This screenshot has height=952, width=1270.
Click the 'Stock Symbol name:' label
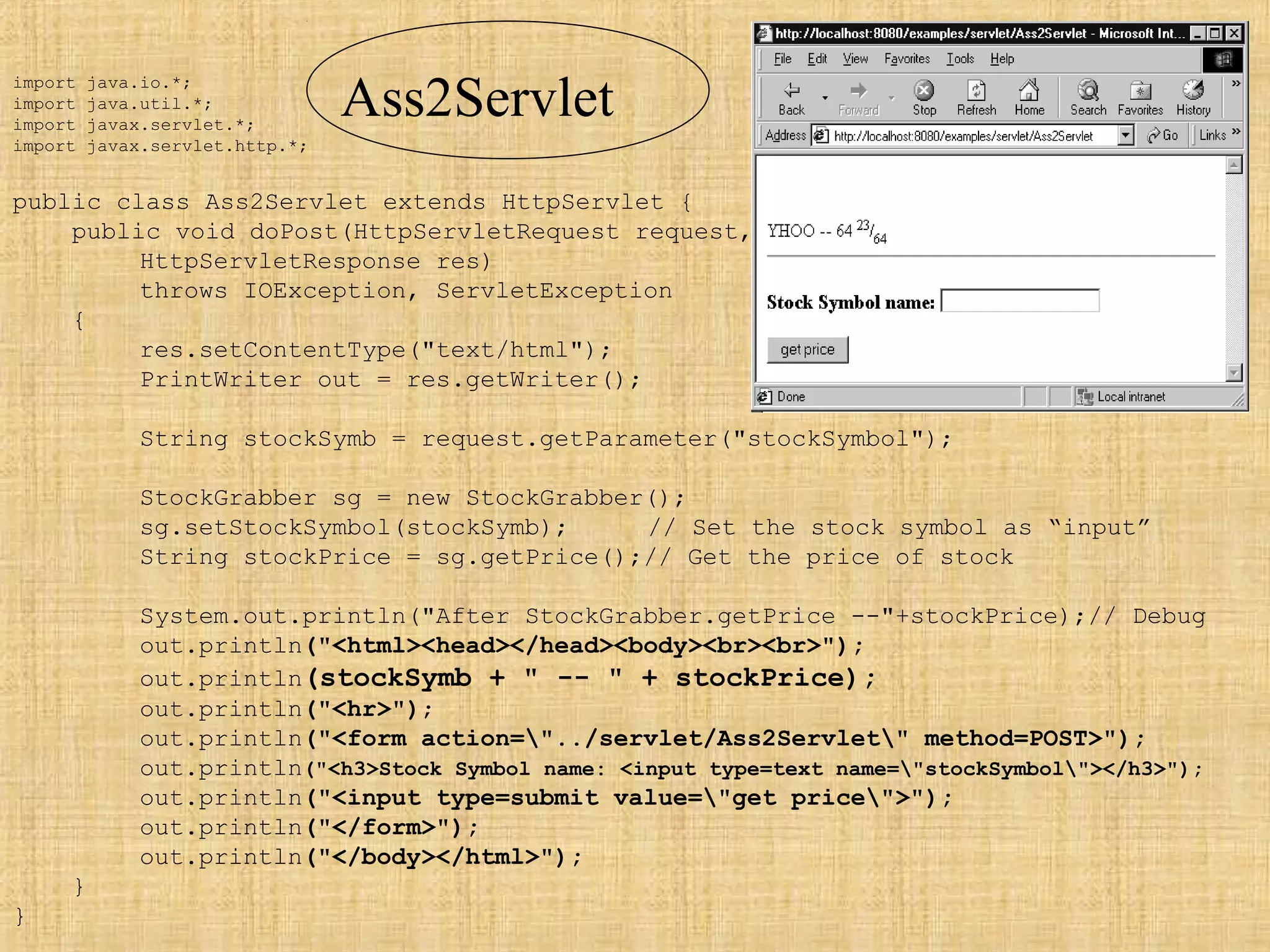[850, 302]
